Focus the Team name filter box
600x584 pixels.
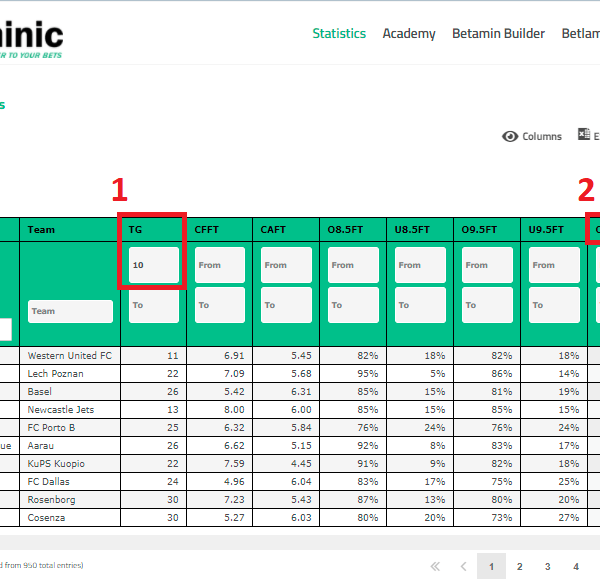(70, 311)
